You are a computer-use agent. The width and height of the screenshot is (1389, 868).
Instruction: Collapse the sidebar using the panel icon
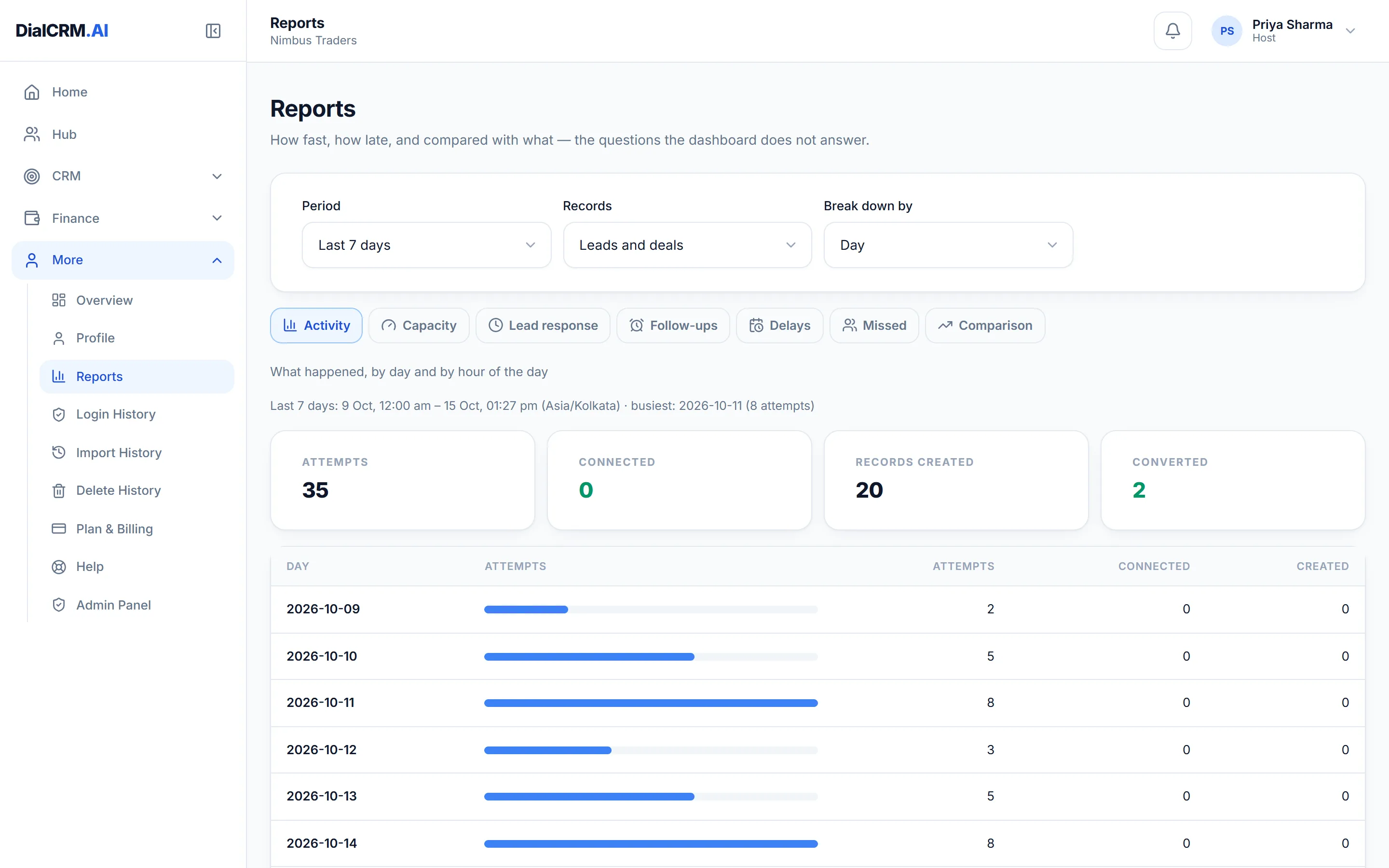click(x=213, y=30)
